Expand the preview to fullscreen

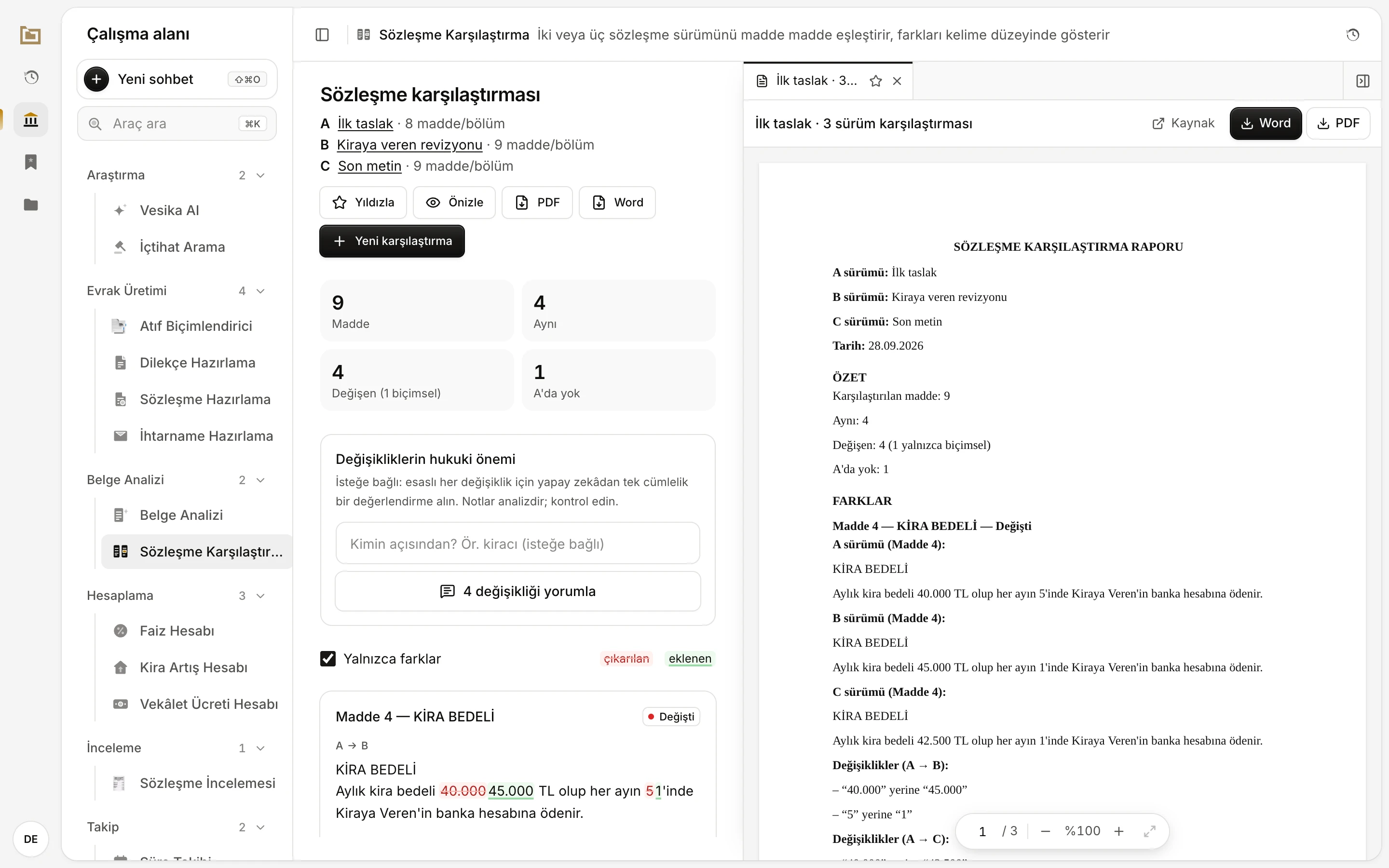tap(1150, 831)
